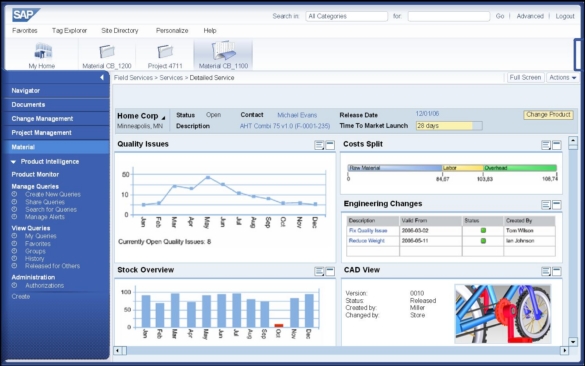Select Documents in the sidebar
The height and width of the screenshot is (366, 585).
pyautogui.click(x=57, y=105)
